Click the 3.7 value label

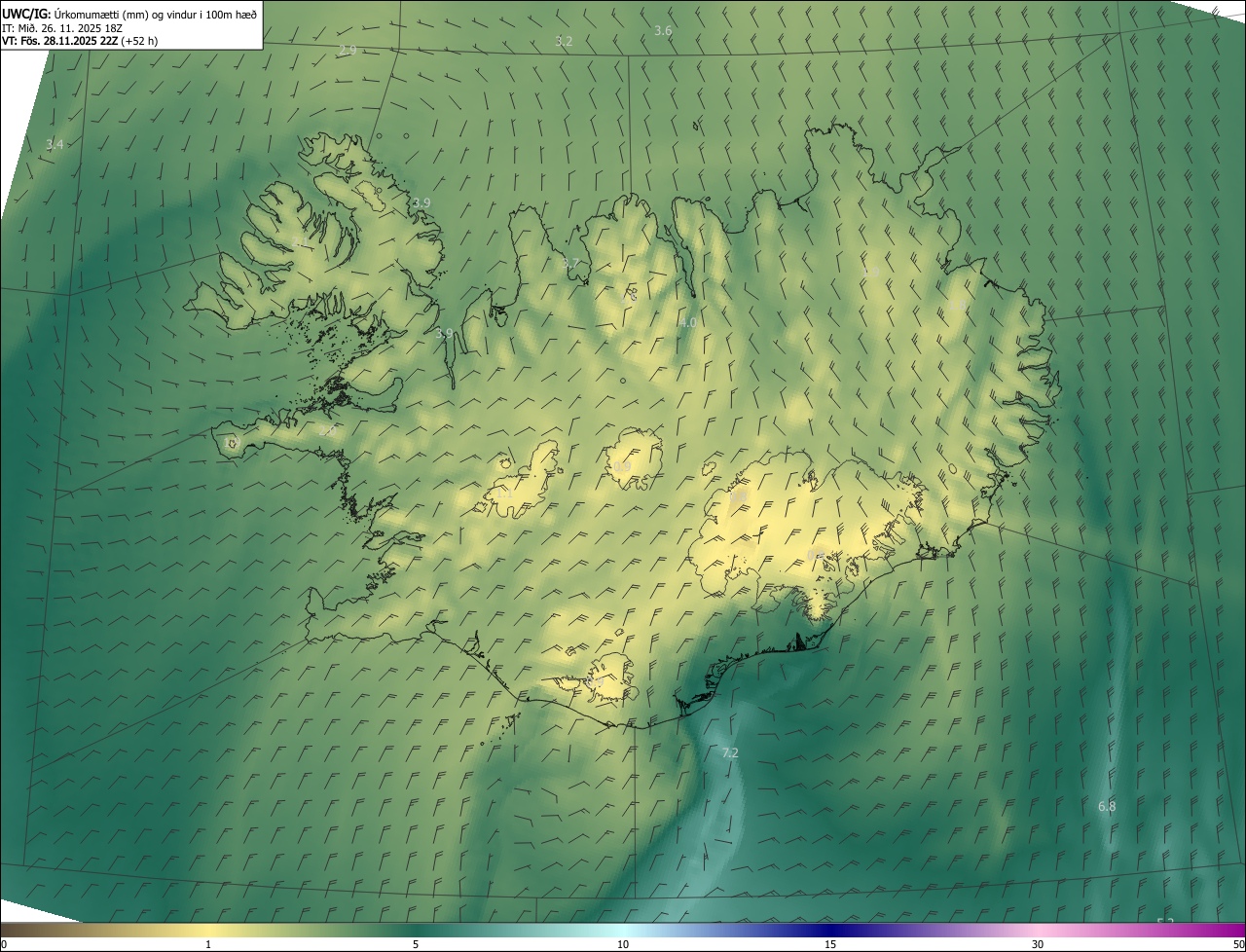pos(570,263)
